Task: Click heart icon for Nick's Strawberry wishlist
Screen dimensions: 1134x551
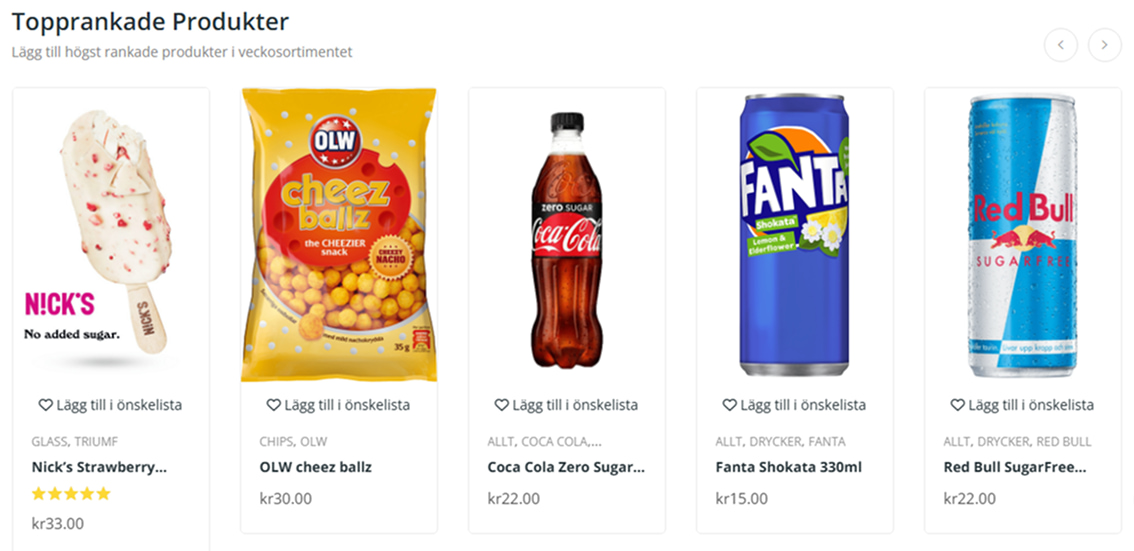Action: click(45, 405)
